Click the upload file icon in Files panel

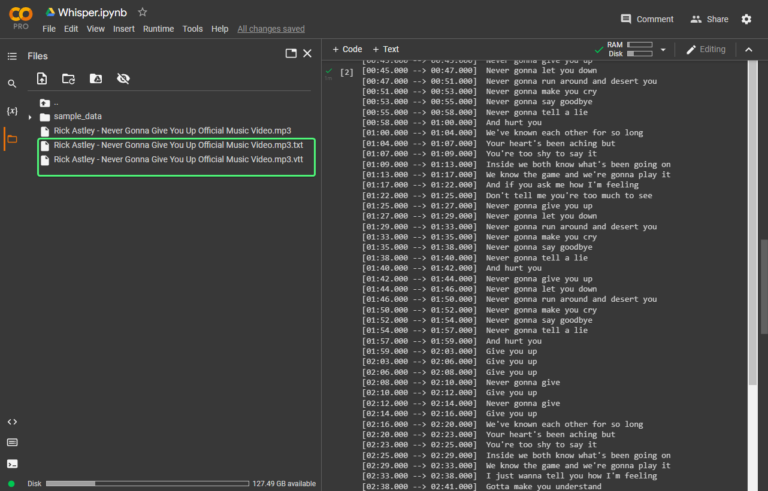click(x=42, y=78)
